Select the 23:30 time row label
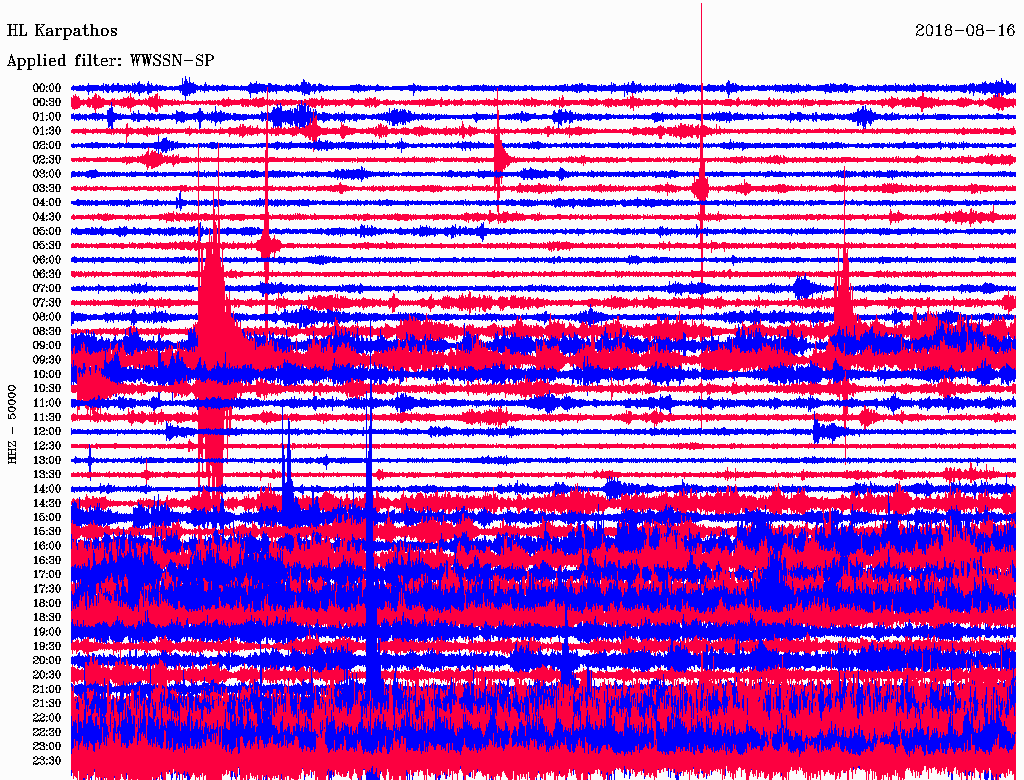This screenshot has width=1024, height=780. coord(47,761)
